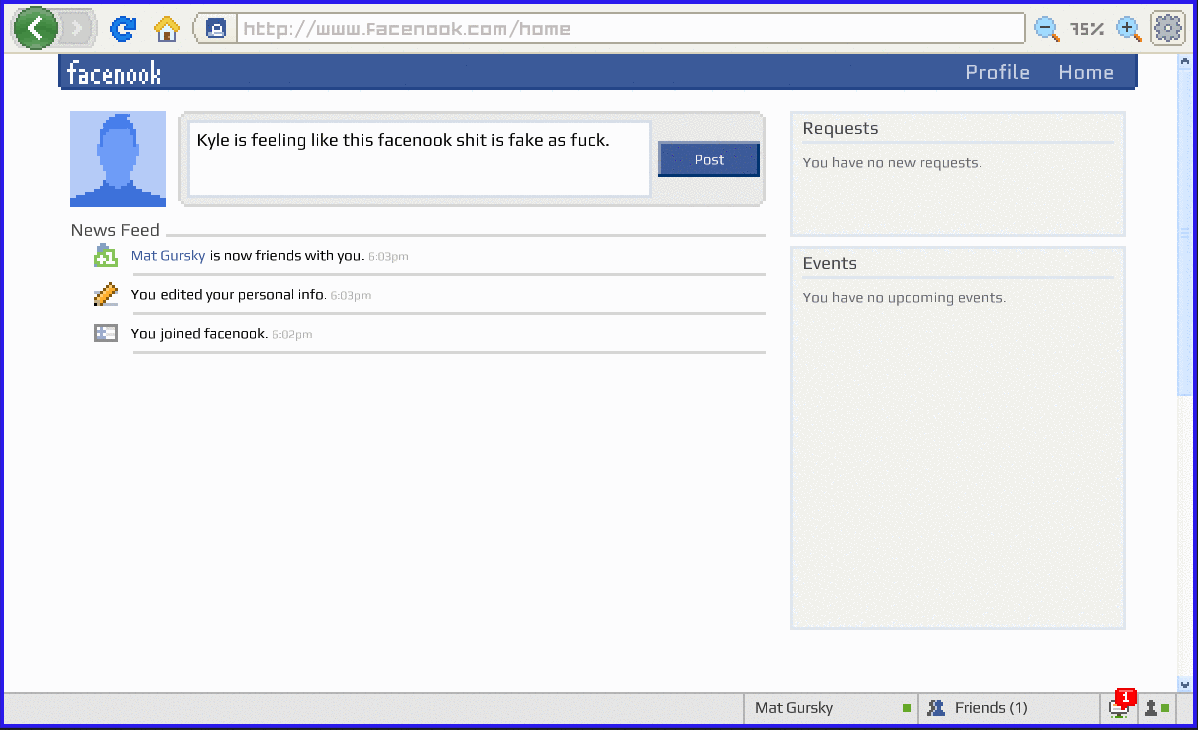Click green online dot beside Mat Gursky
Screen dimensions: 1198x730
coord(907,708)
